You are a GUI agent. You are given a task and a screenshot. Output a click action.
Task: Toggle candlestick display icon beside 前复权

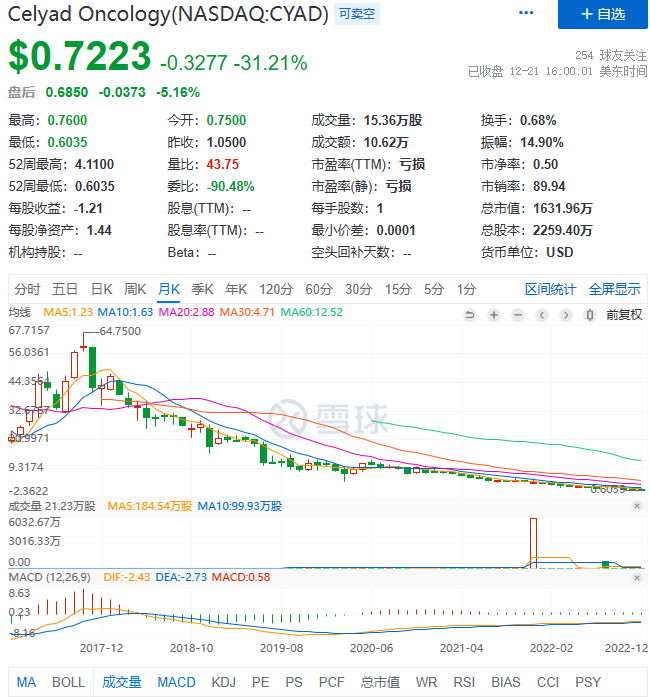pyautogui.click(x=590, y=315)
